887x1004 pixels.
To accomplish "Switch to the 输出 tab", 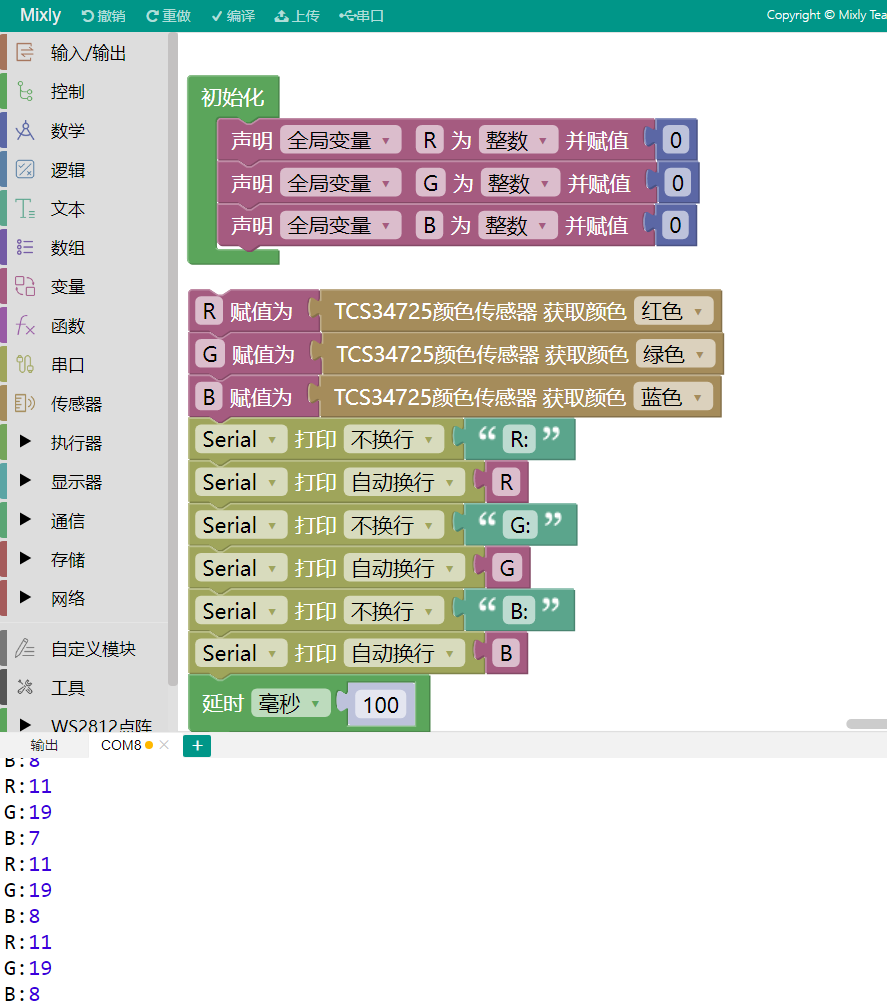I will pyautogui.click(x=45, y=745).
